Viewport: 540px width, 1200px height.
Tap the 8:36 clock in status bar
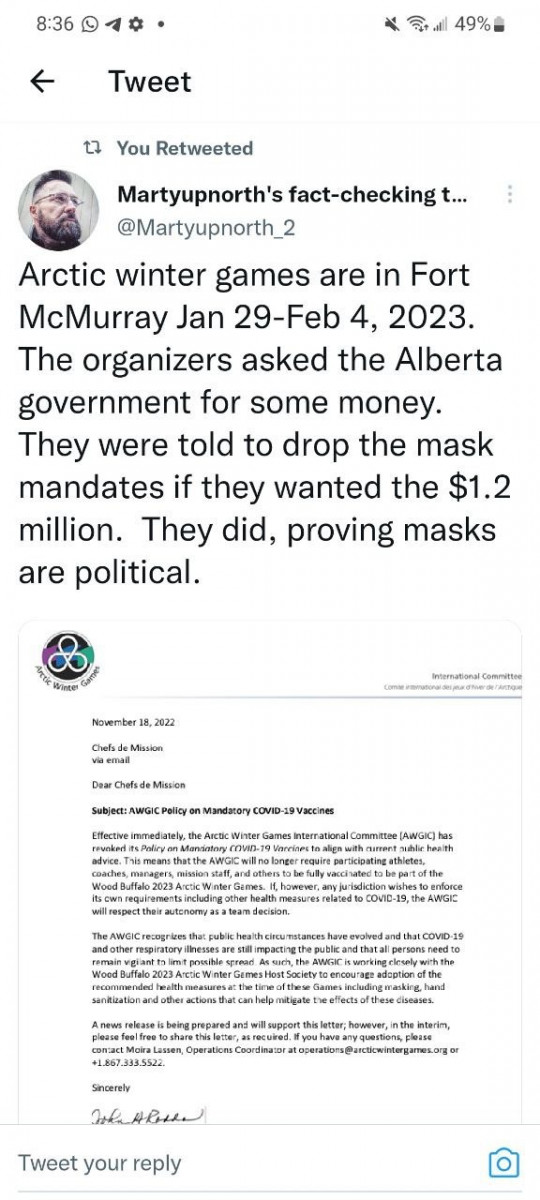[x=55, y=24]
